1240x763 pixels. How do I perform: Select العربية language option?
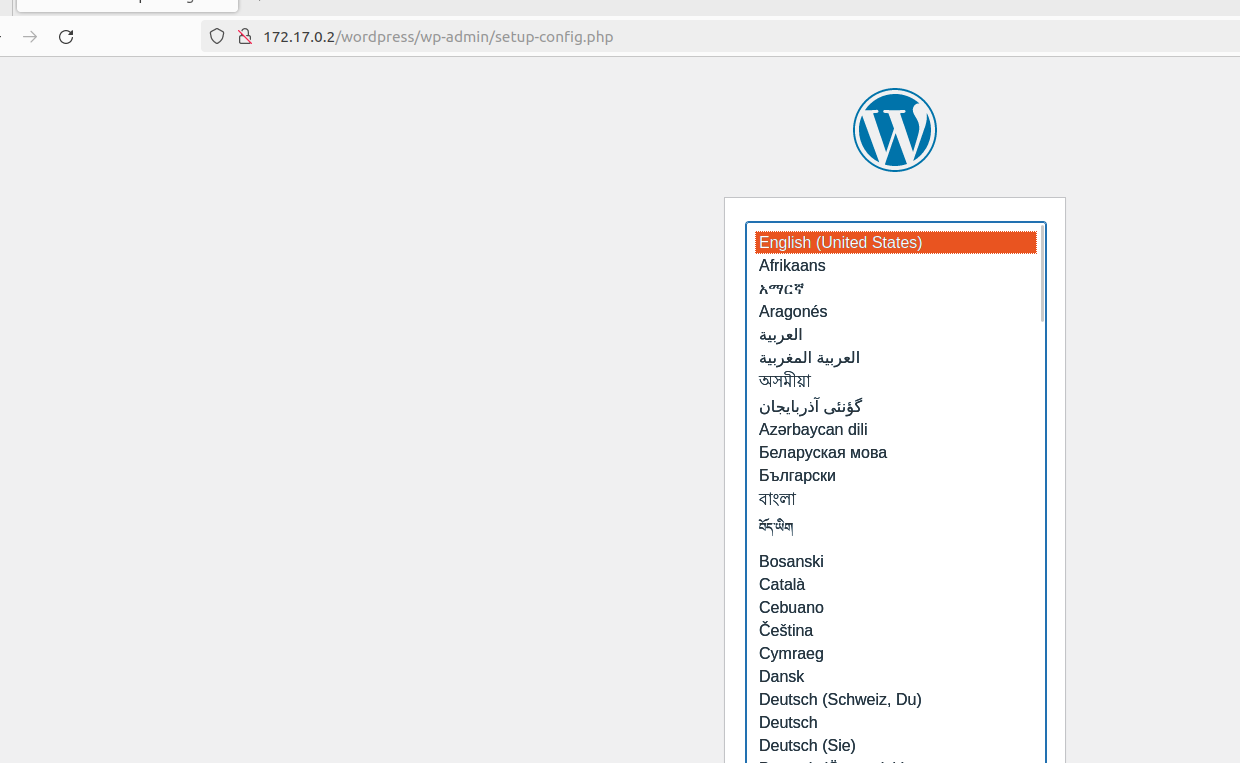click(895, 335)
